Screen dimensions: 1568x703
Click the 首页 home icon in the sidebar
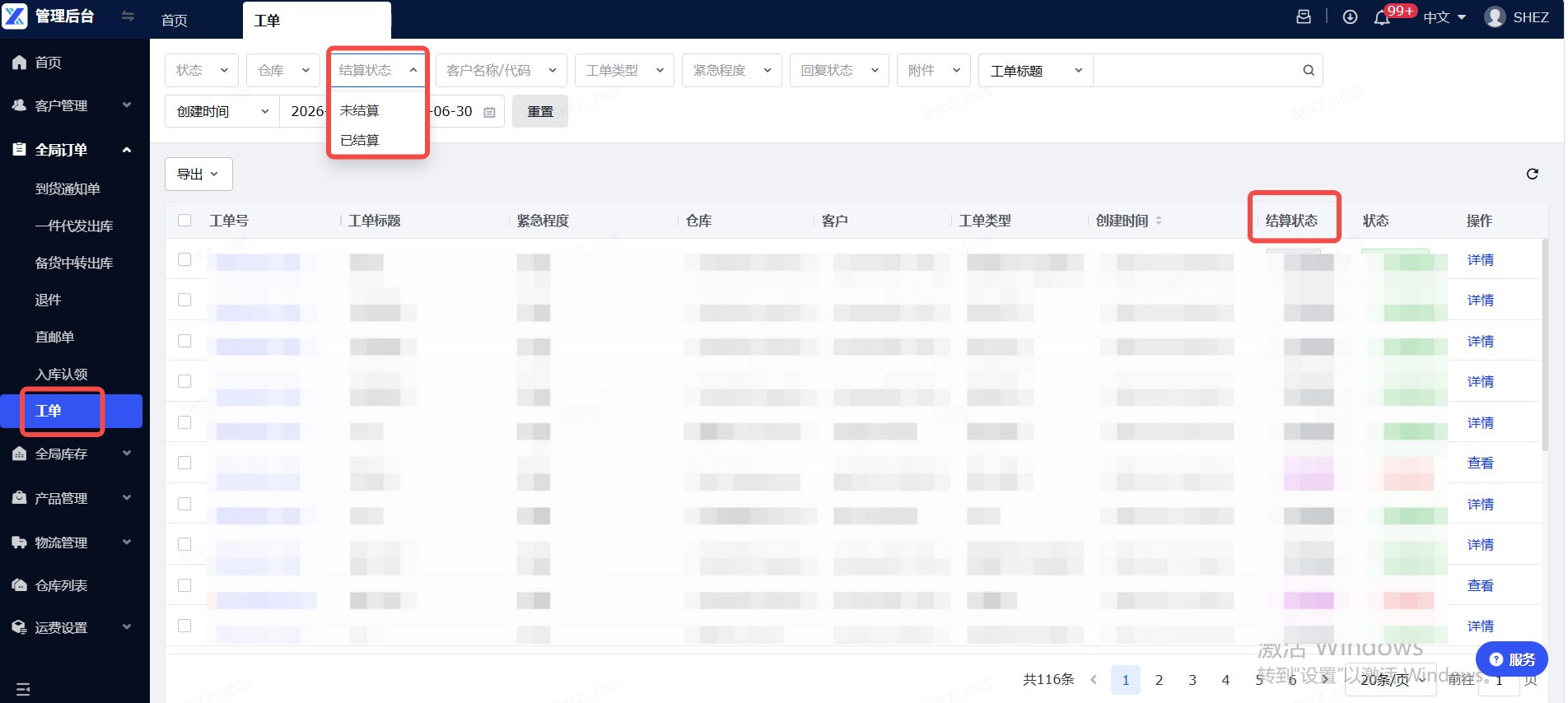(x=19, y=63)
